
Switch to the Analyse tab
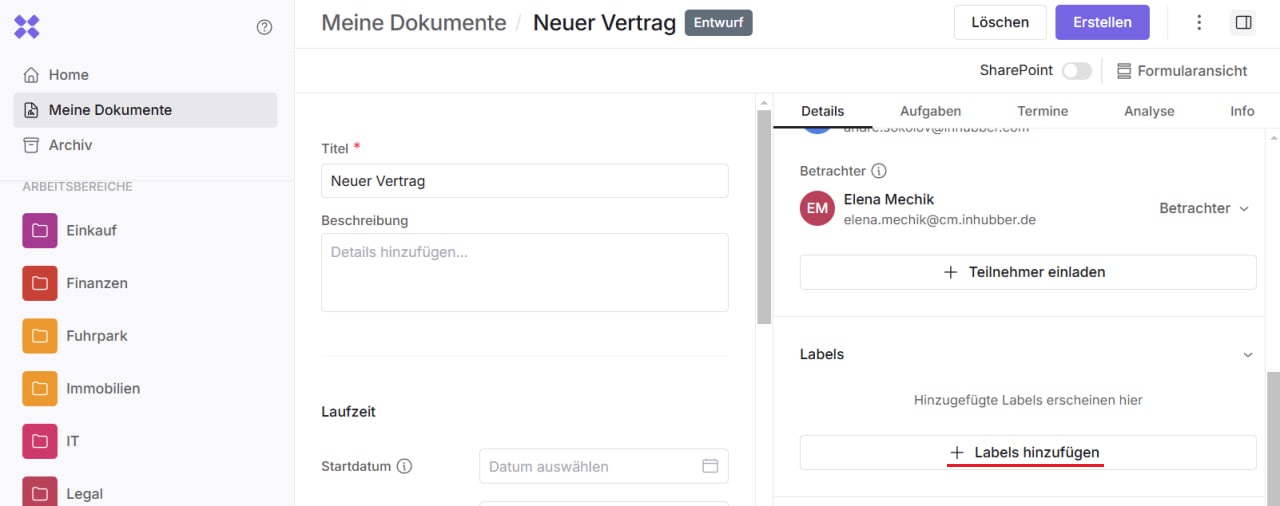click(1149, 111)
